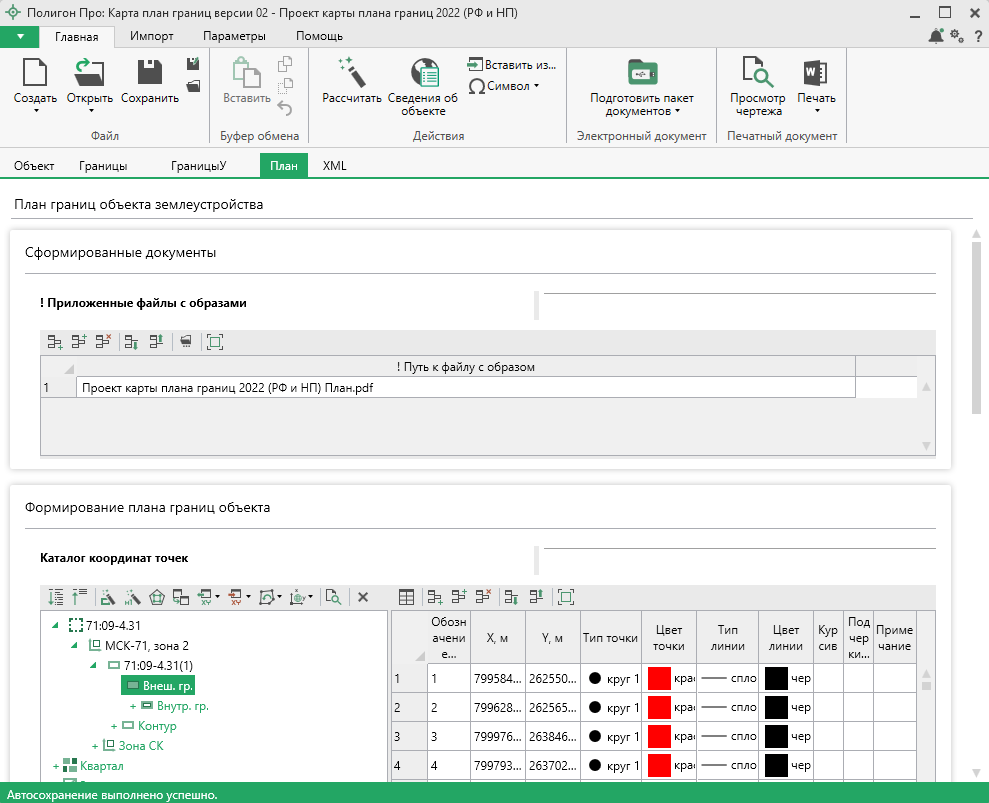Save the project with the Сохранить icon
The height and width of the screenshot is (803, 989).
pyautogui.click(x=150, y=73)
